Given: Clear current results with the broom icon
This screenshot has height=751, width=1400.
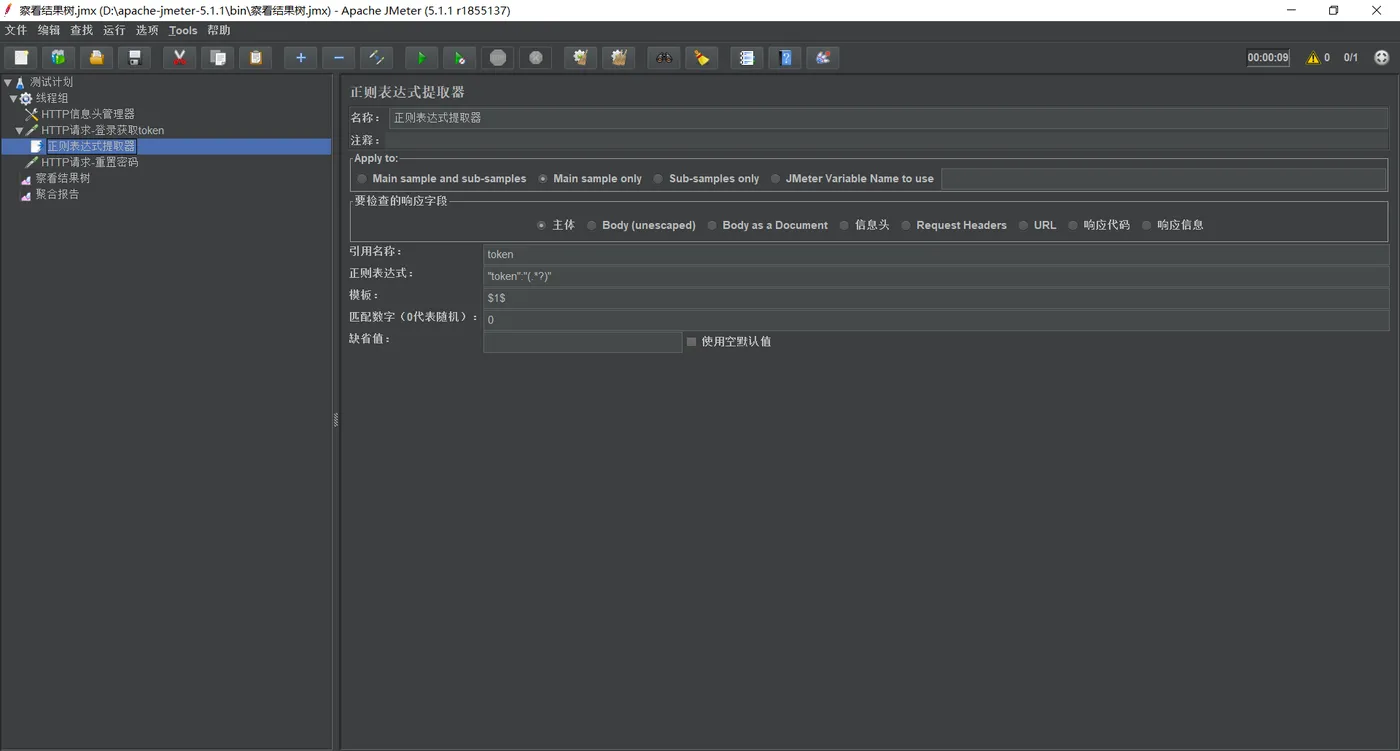Looking at the screenshot, I should point(580,58).
